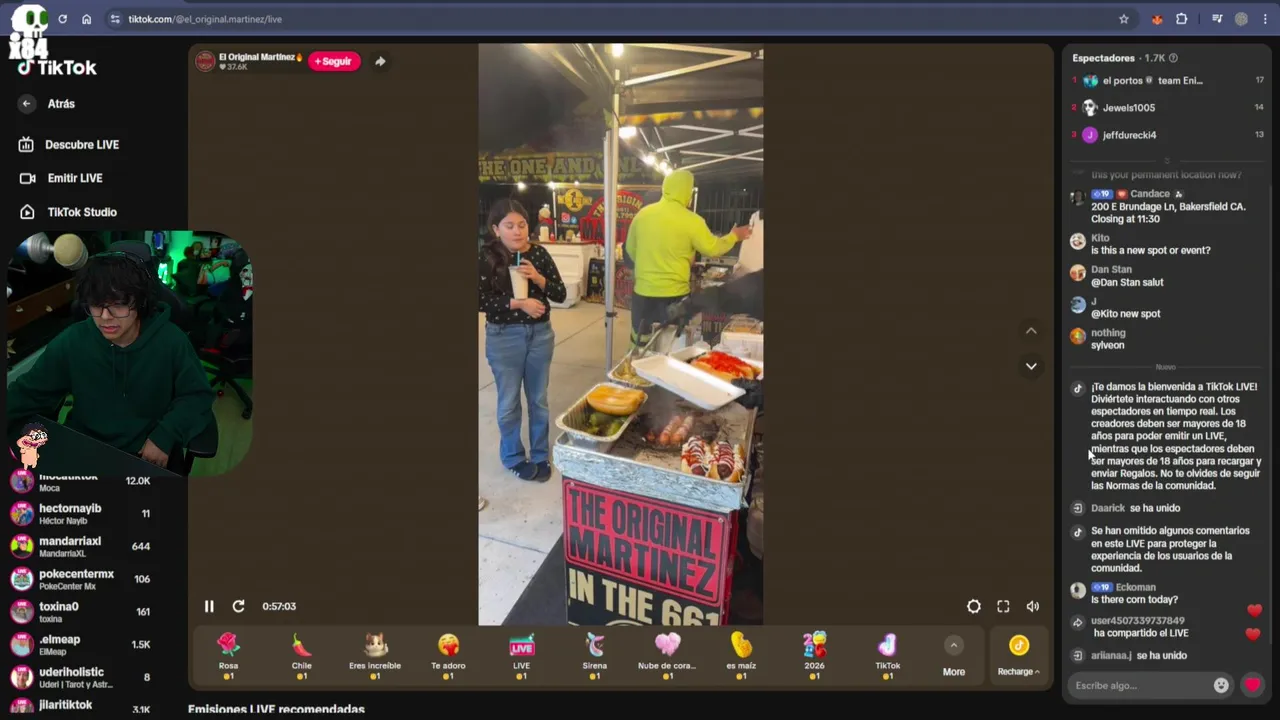The width and height of the screenshot is (1280, 720).
Task: Open .elmeap in followed list
Action: tap(80, 645)
